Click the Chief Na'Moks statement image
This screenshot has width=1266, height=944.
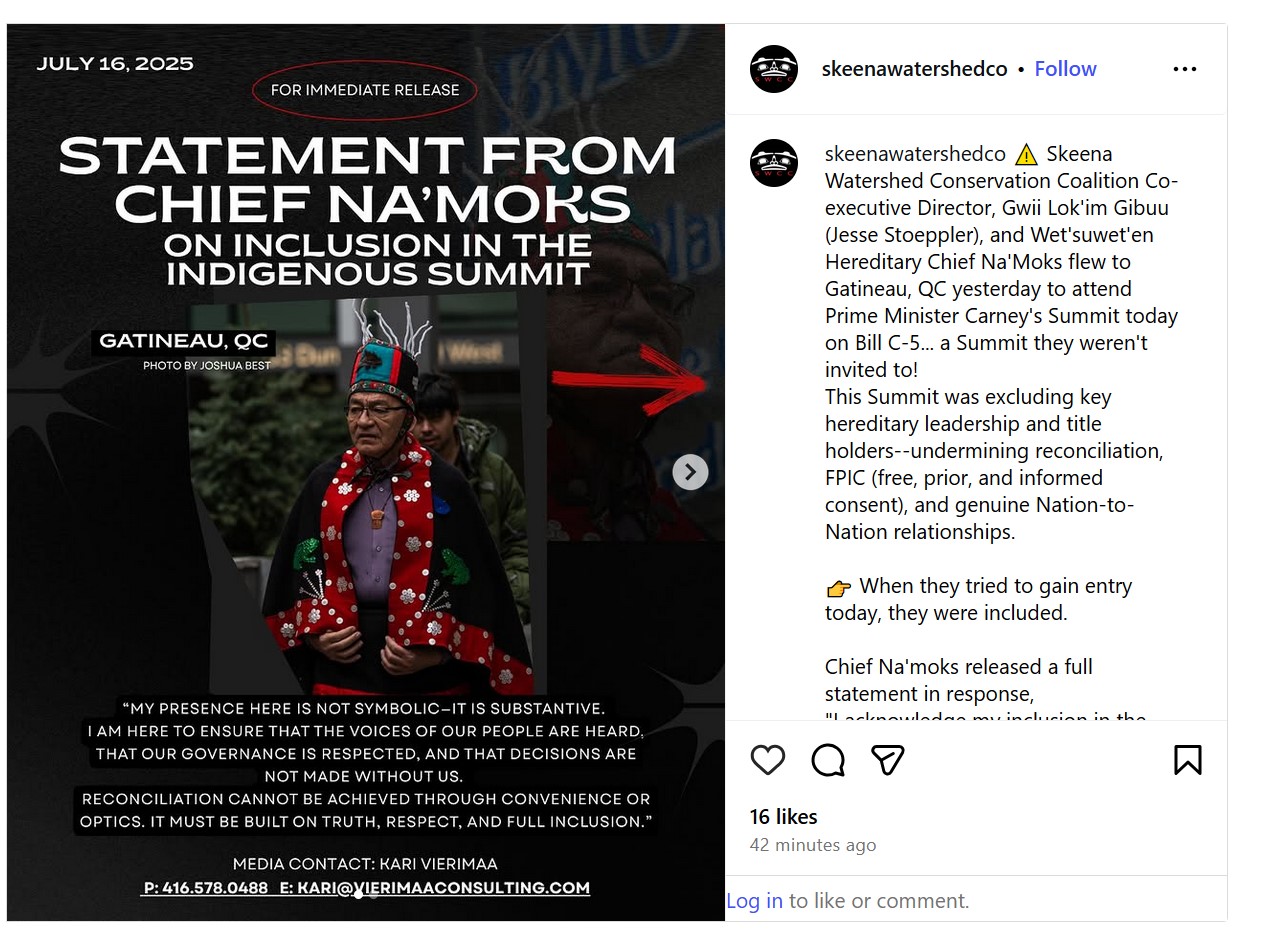pyautogui.click(x=366, y=472)
